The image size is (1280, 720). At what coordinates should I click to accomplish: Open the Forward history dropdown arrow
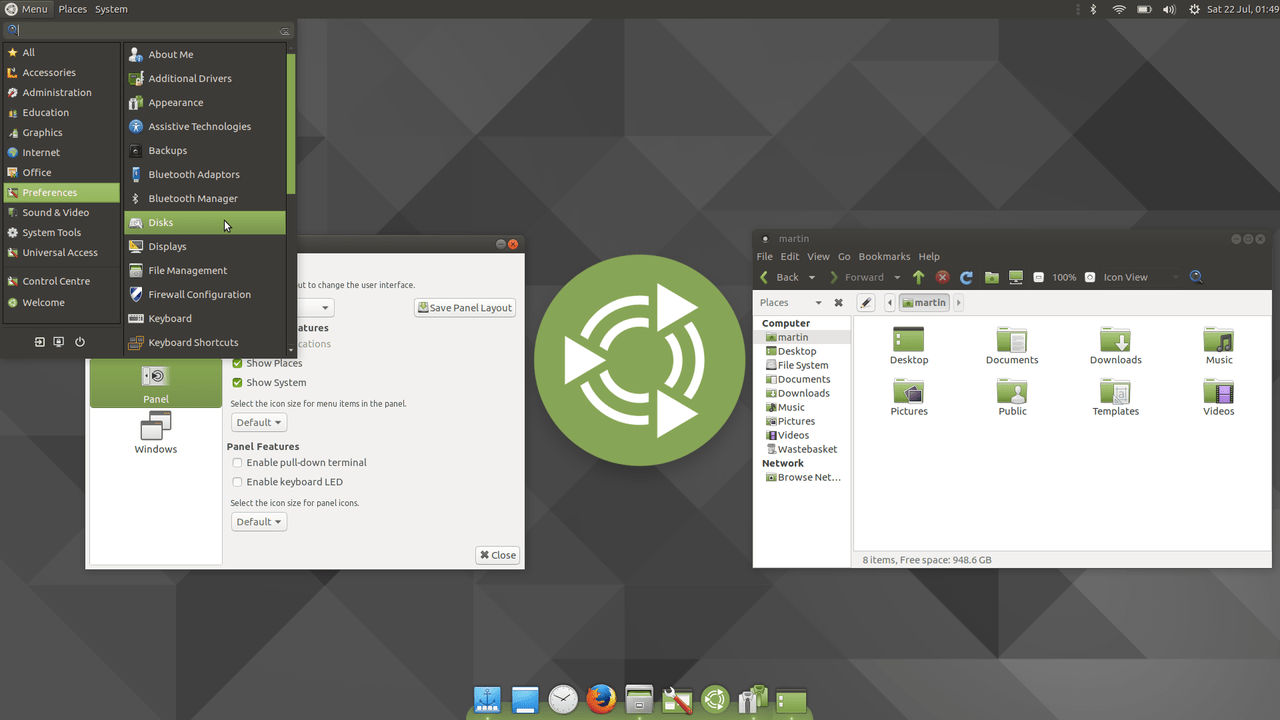click(x=897, y=277)
